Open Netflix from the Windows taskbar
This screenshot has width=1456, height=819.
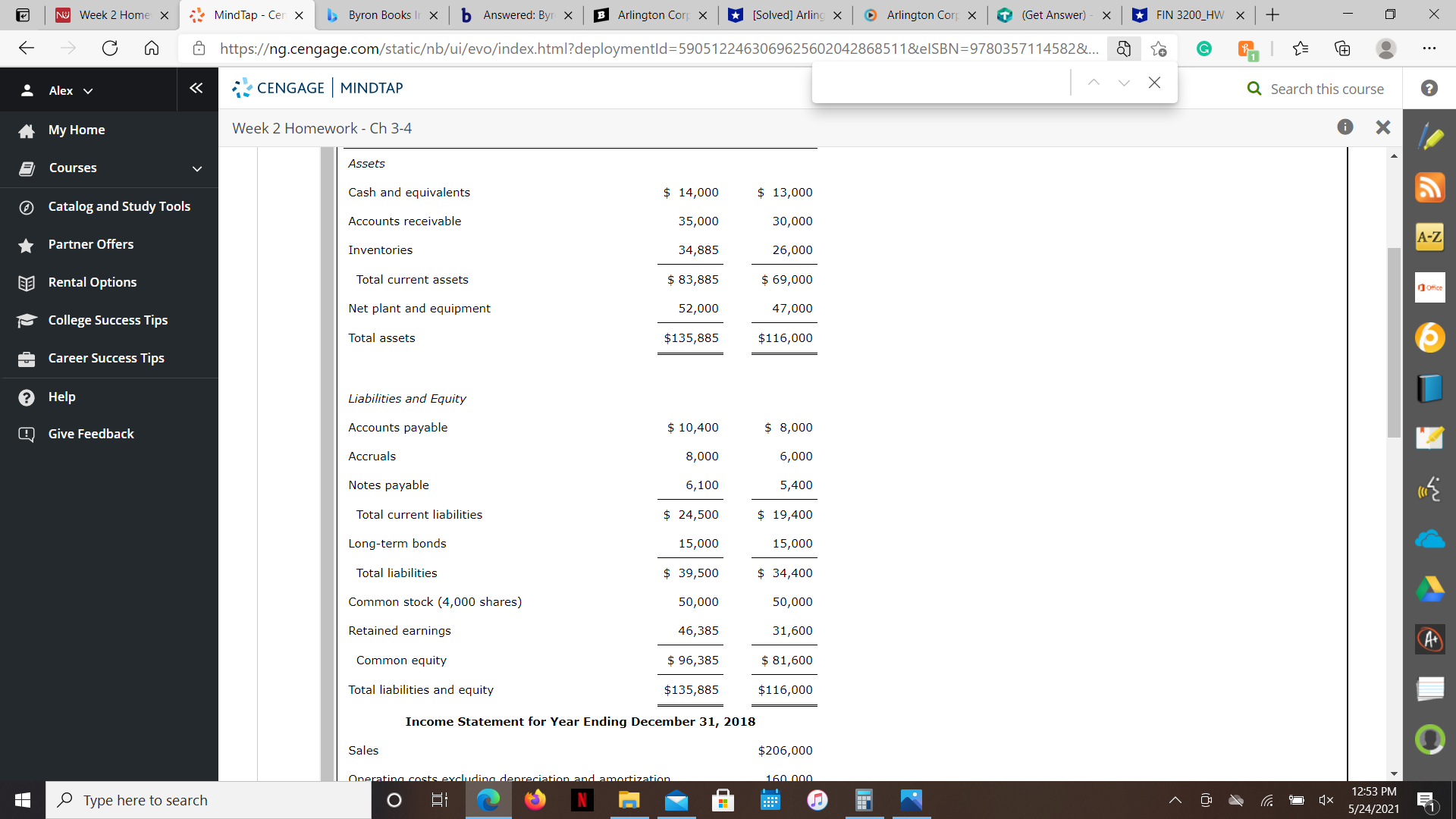582,800
